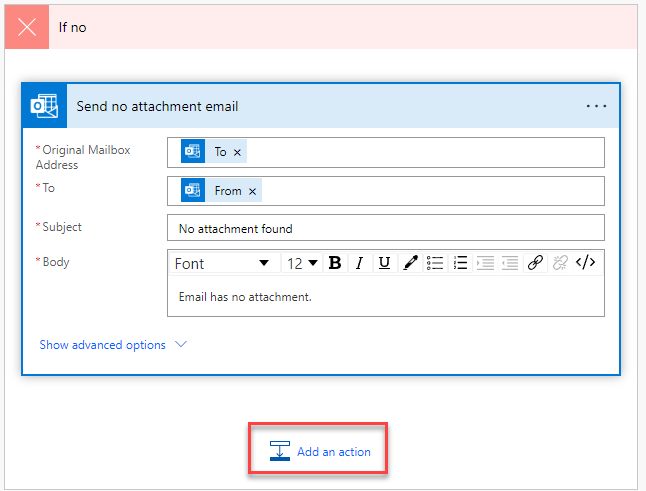Remove the To token from Original Mailbox Address
Viewport: 646px width, 491px height.
(237, 152)
